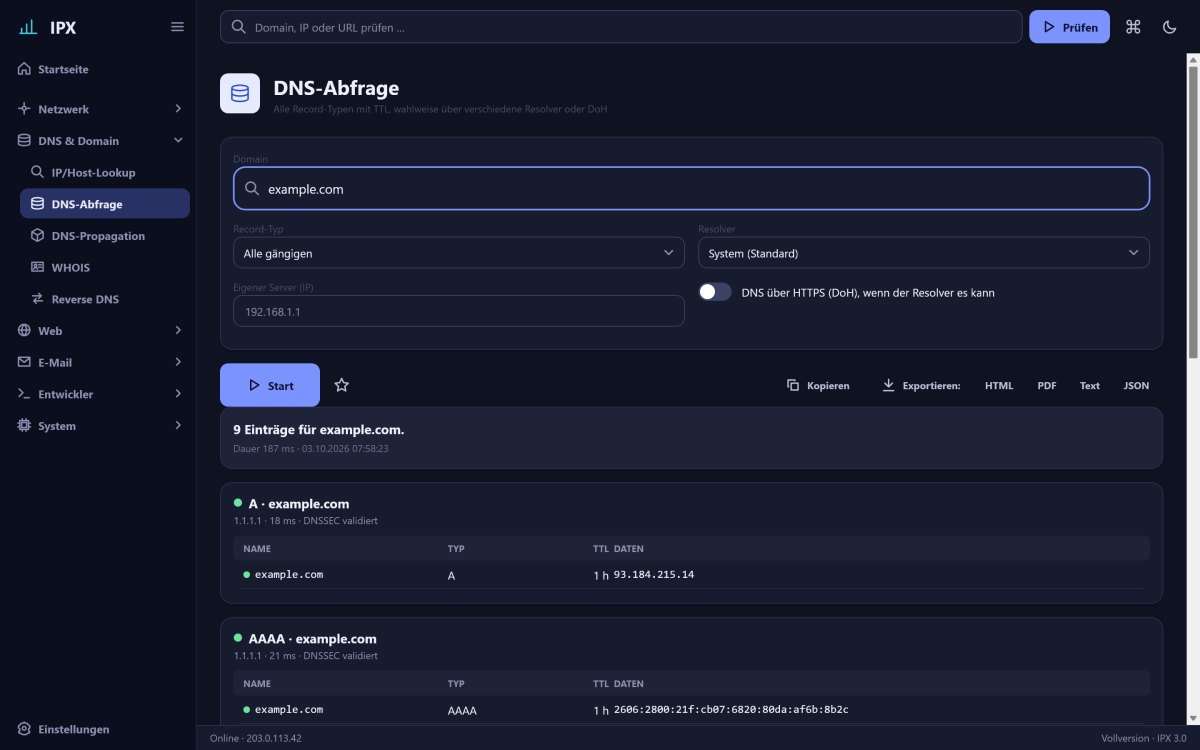Open DNS-Propagation menu item
The image size is (1200, 750).
tap(105, 236)
